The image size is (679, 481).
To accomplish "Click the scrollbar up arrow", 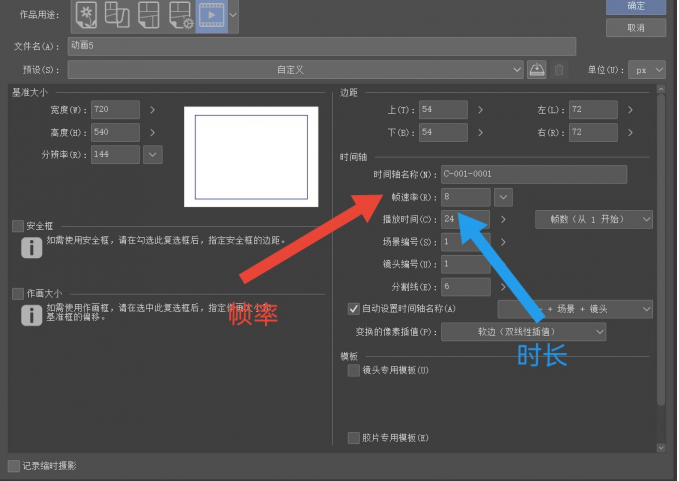I will (661, 89).
